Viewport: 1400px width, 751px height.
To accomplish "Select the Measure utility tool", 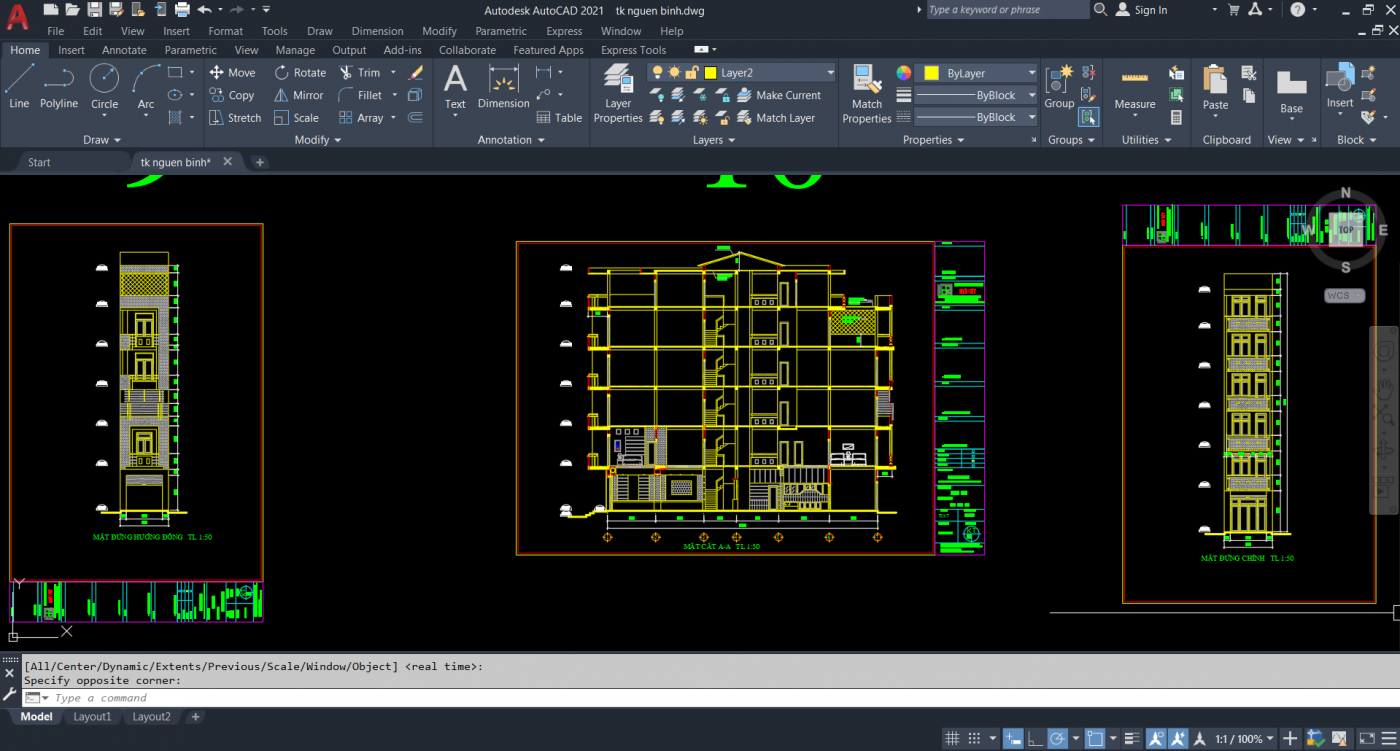I will 1134,90.
